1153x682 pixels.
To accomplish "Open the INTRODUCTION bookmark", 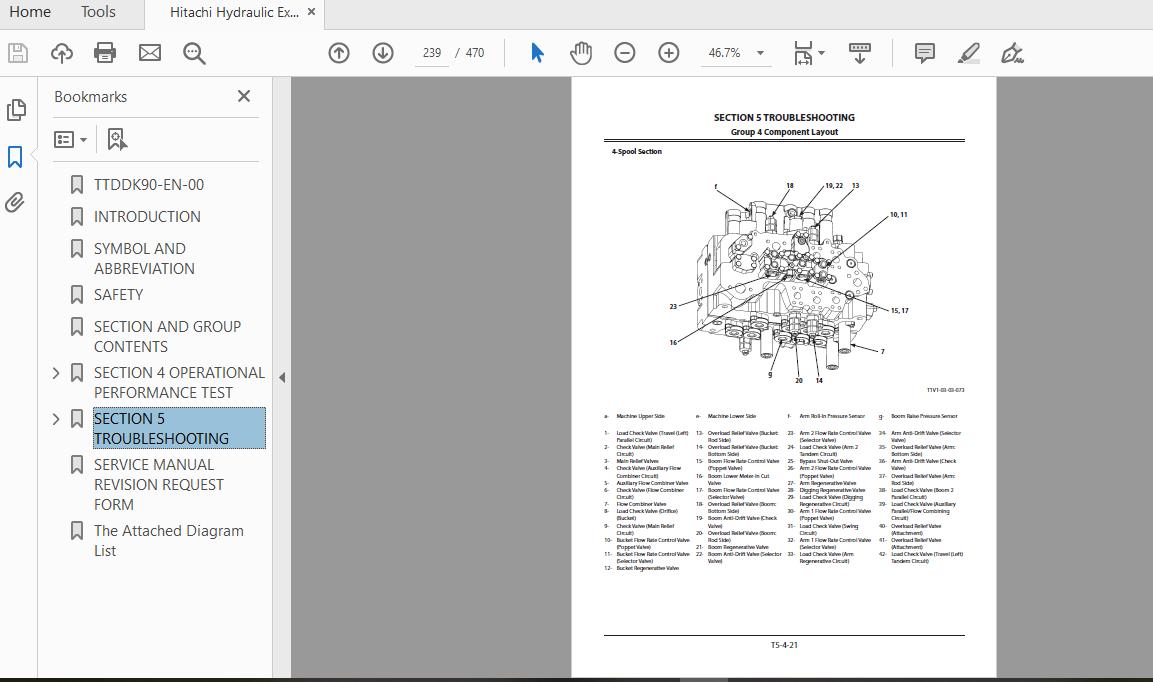I will click(147, 216).
